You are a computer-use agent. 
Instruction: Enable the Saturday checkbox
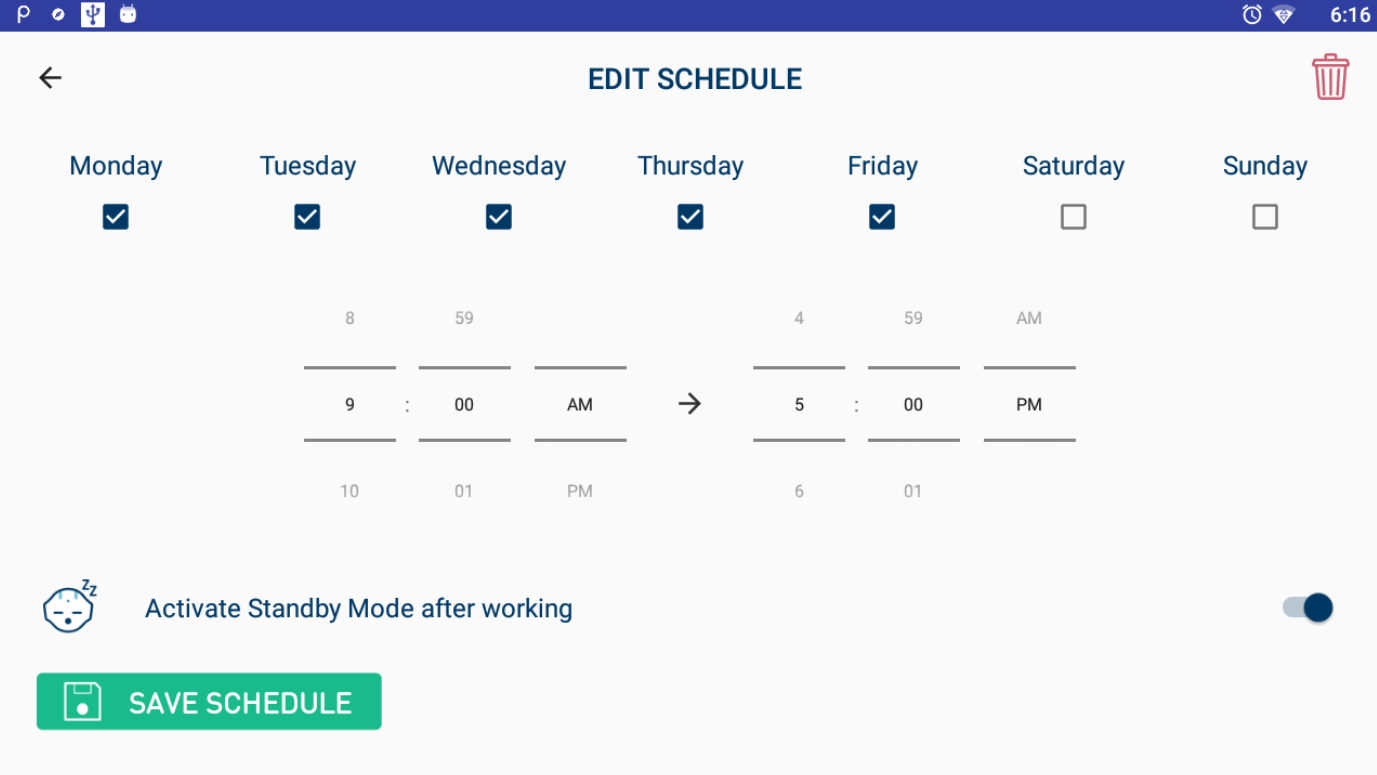[x=1073, y=217]
